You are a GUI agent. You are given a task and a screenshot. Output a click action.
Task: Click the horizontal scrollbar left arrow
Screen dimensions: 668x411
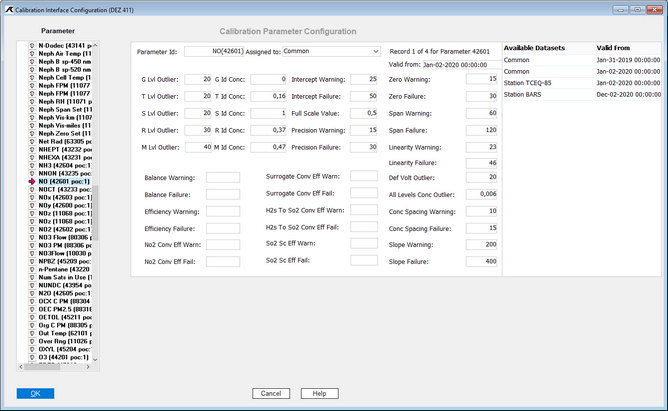tap(21, 367)
